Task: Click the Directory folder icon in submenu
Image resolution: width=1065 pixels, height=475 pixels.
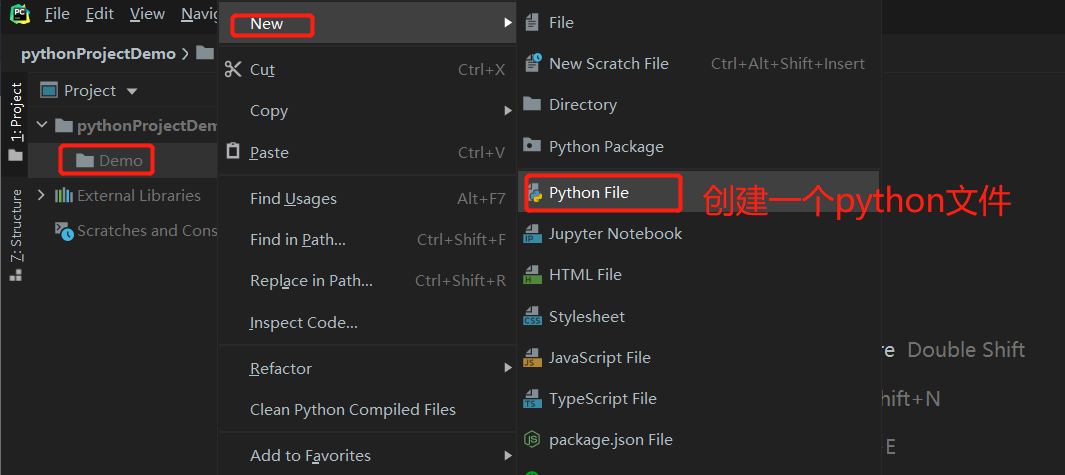Action: [x=532, y=104]
